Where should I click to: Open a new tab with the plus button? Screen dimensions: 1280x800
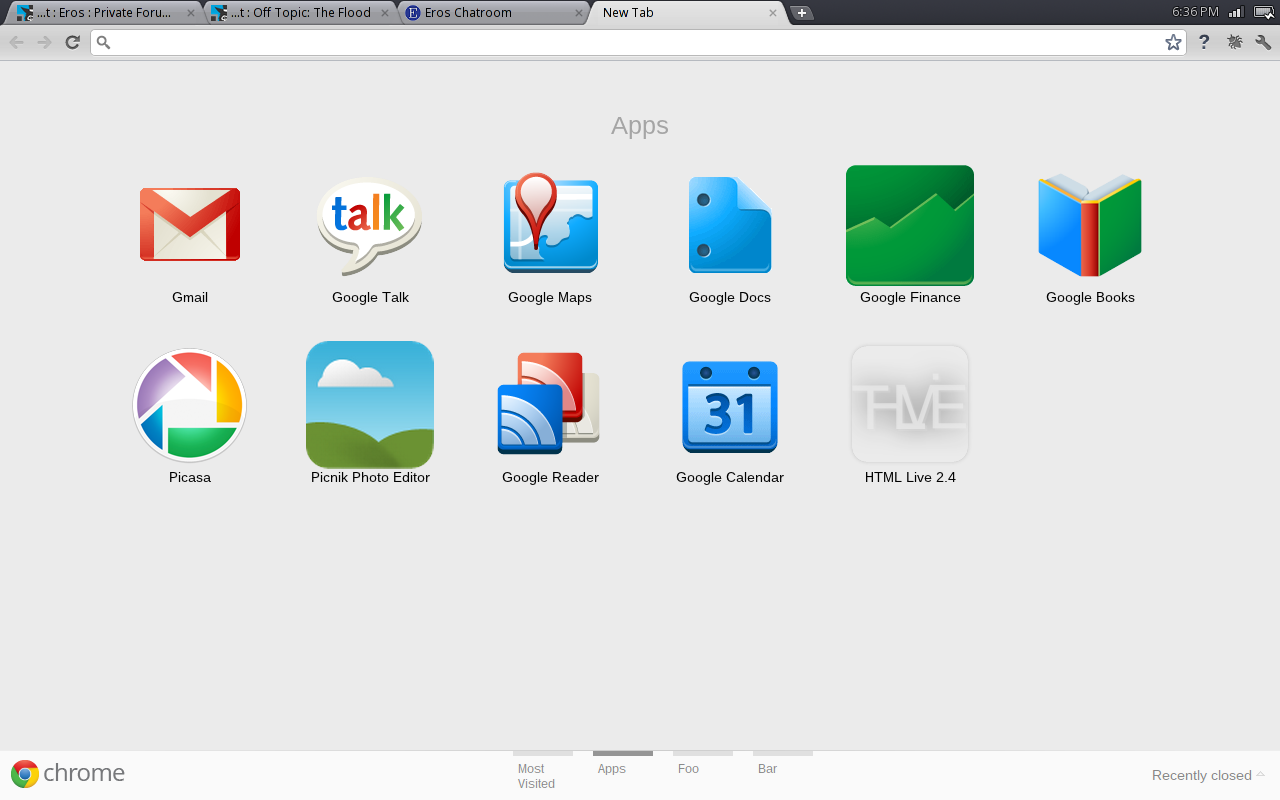coord(801,13)
